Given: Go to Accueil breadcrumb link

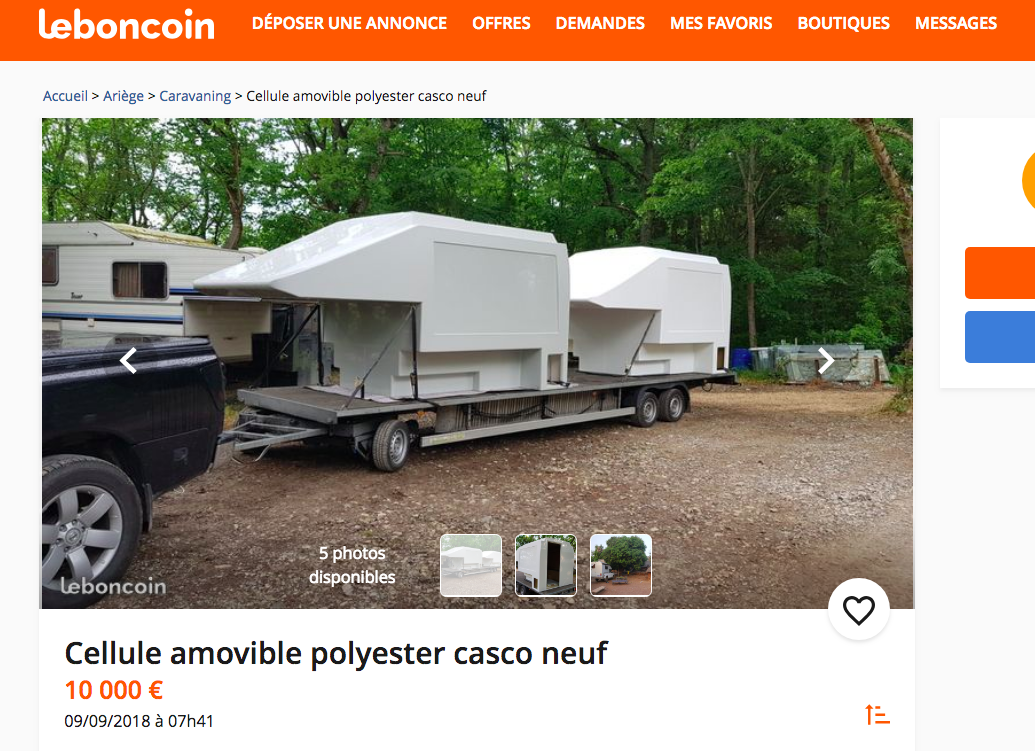Looking at the screenshot, I should [65, 96].
